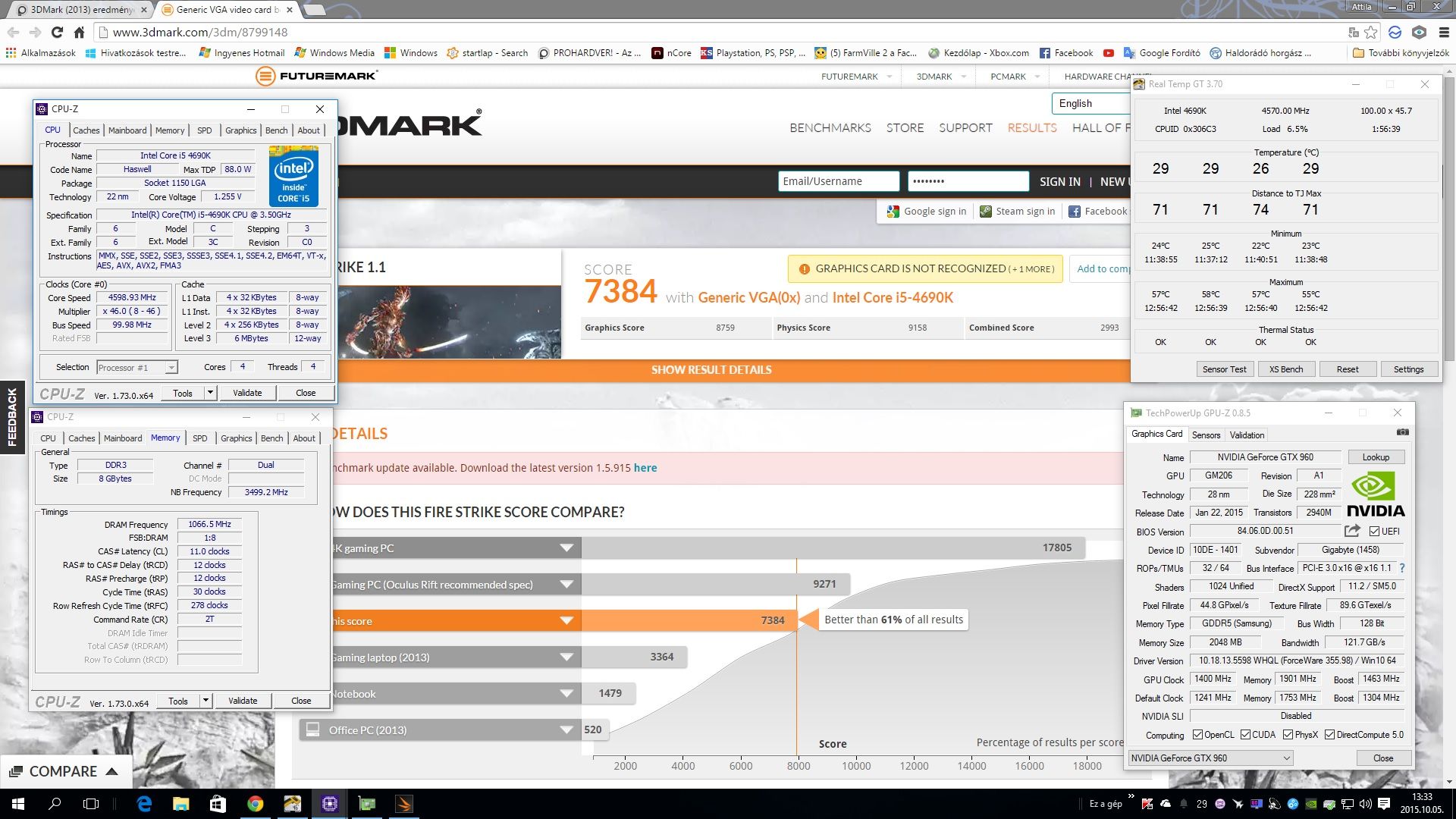Click Validate in the CPU-Z CPU window
This screenshot has height=819, width=1456.
[247, 393]
